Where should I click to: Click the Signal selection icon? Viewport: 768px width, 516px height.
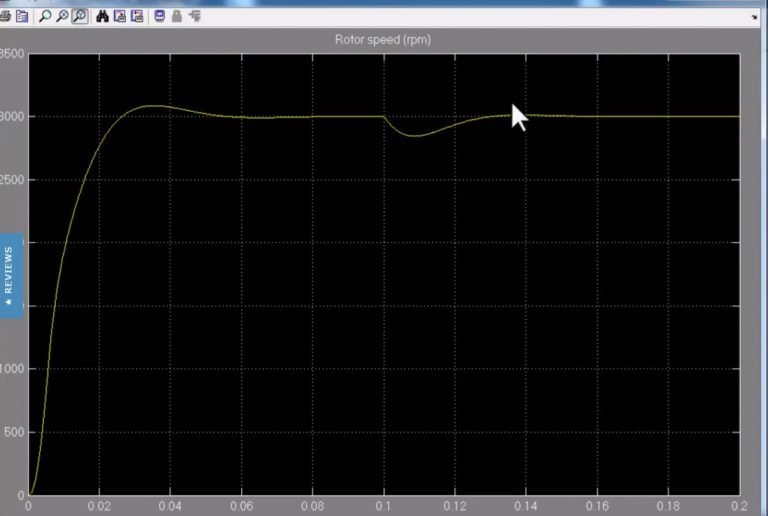click(195, 17)
